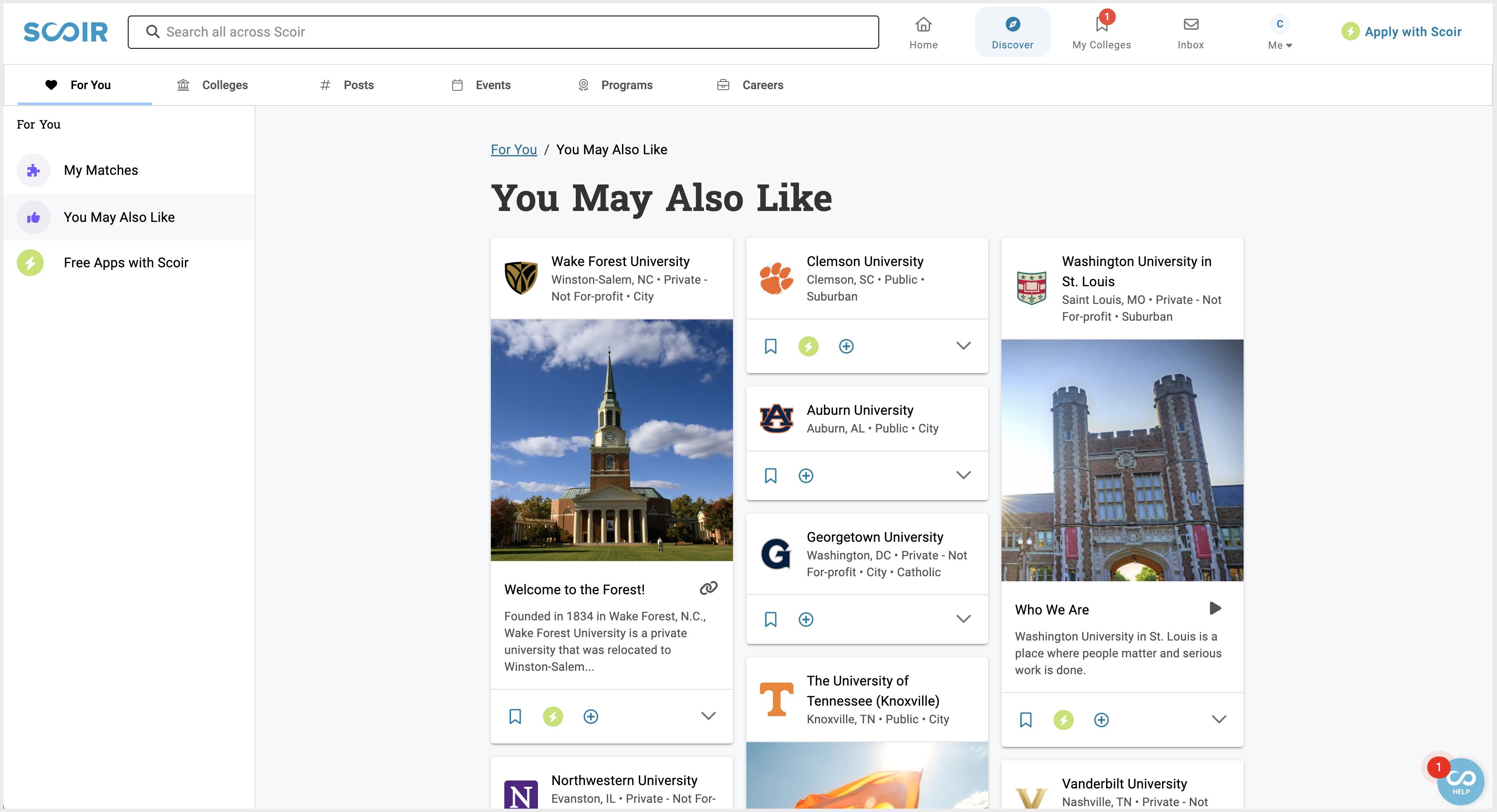
Task: Click the search magnifier icon
Action: 153,32
